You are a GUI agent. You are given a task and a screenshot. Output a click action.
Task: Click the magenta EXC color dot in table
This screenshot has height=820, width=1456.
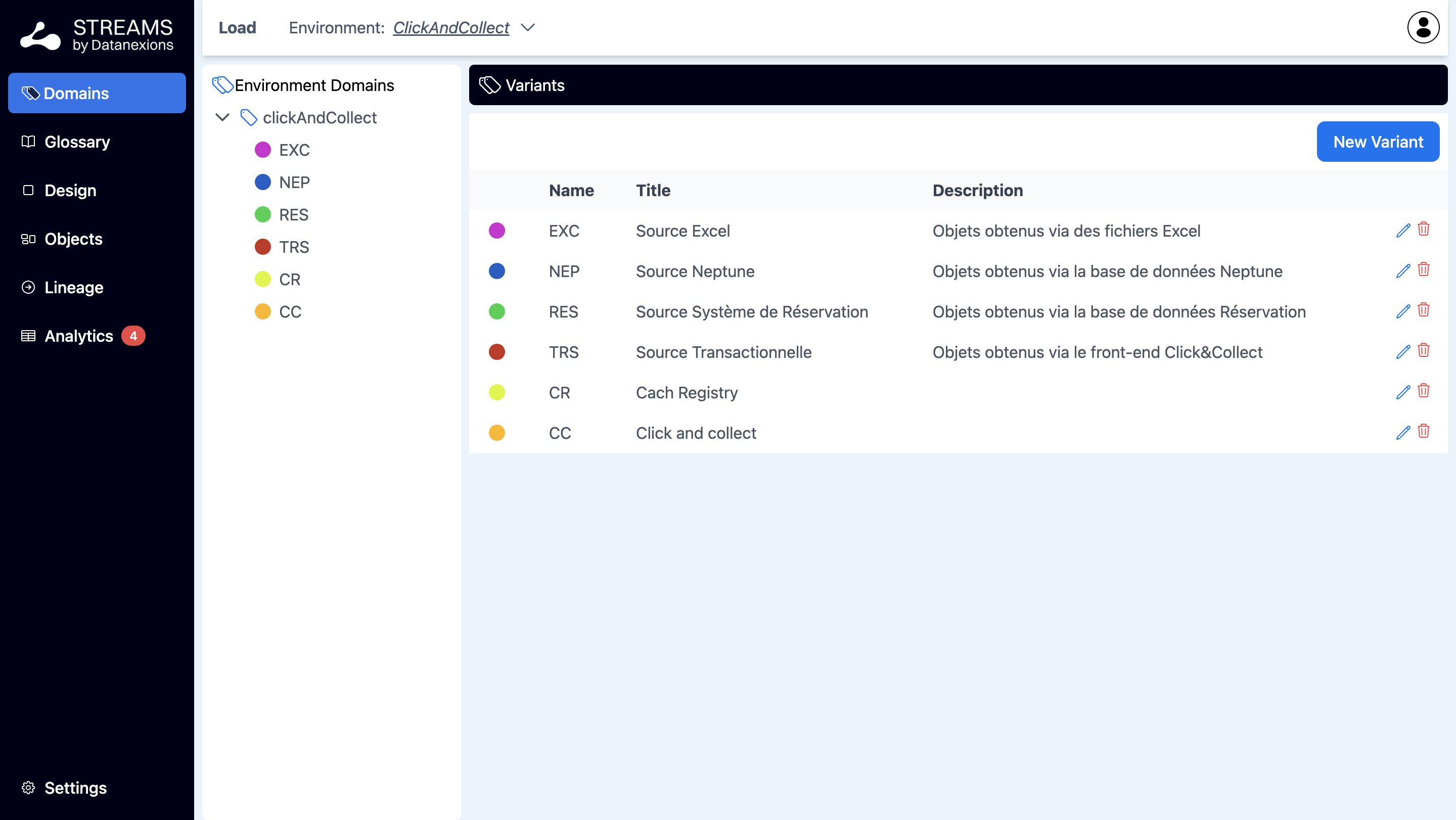click(496, 231)
